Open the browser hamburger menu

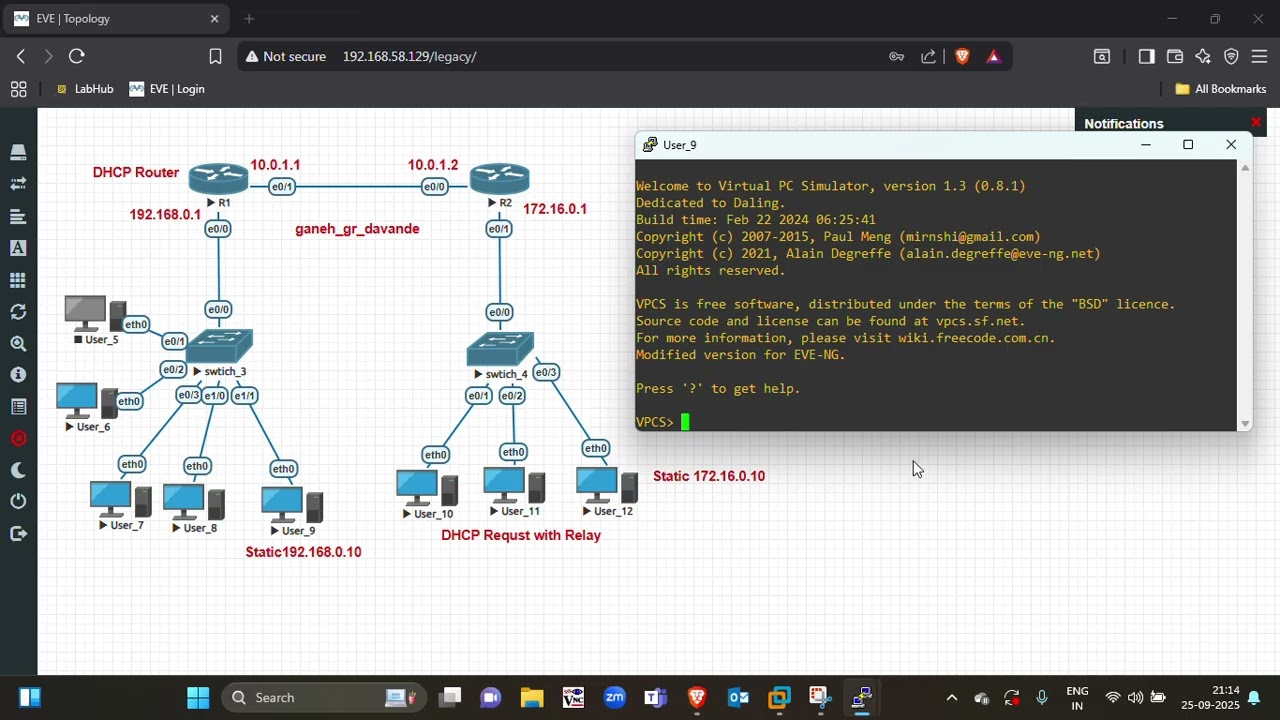click(1259, 56)
